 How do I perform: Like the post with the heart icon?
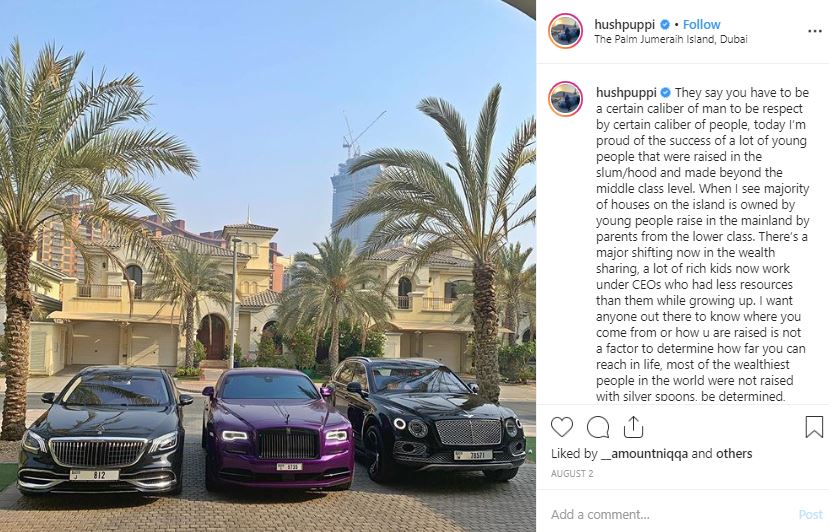[x=561, y=427]
